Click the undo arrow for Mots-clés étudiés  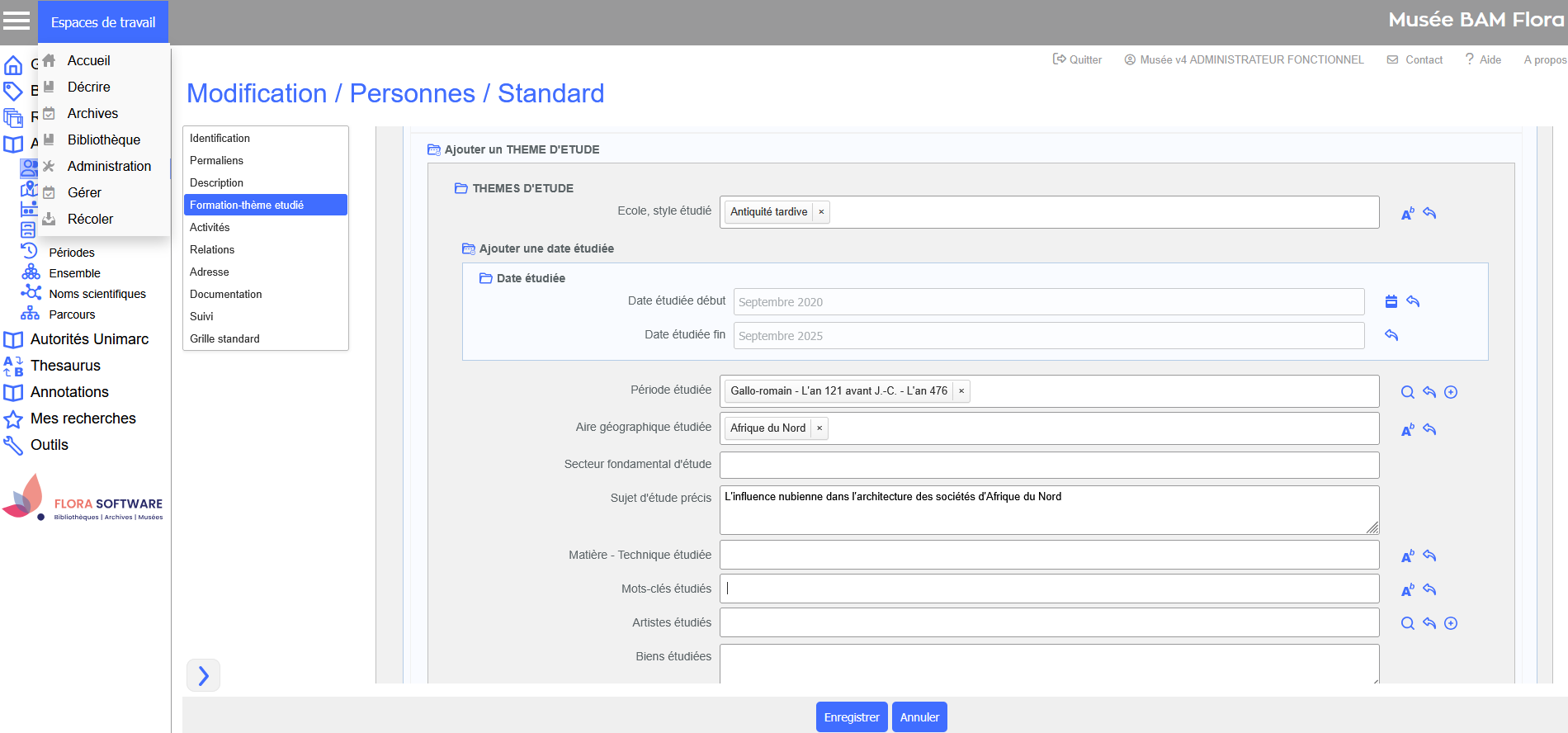pos(1429,589)
